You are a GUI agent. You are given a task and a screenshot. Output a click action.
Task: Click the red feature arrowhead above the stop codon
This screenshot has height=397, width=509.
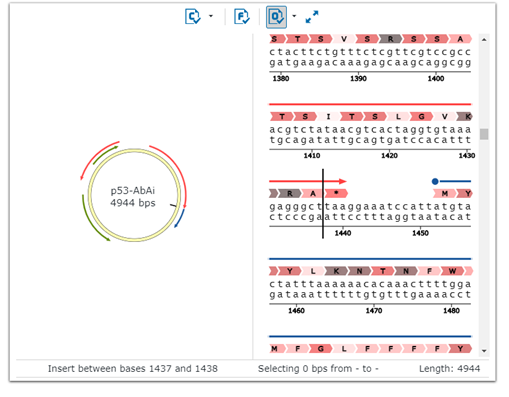343,181
